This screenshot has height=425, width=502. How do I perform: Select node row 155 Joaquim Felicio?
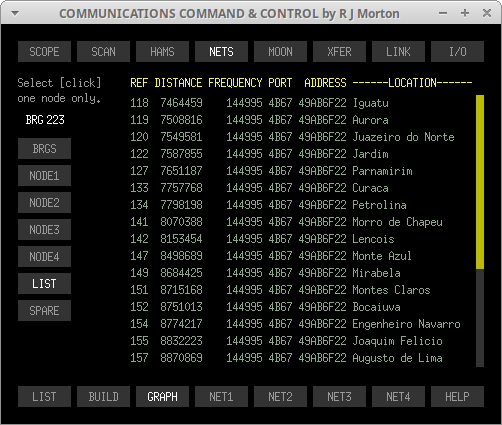(286, 341)
